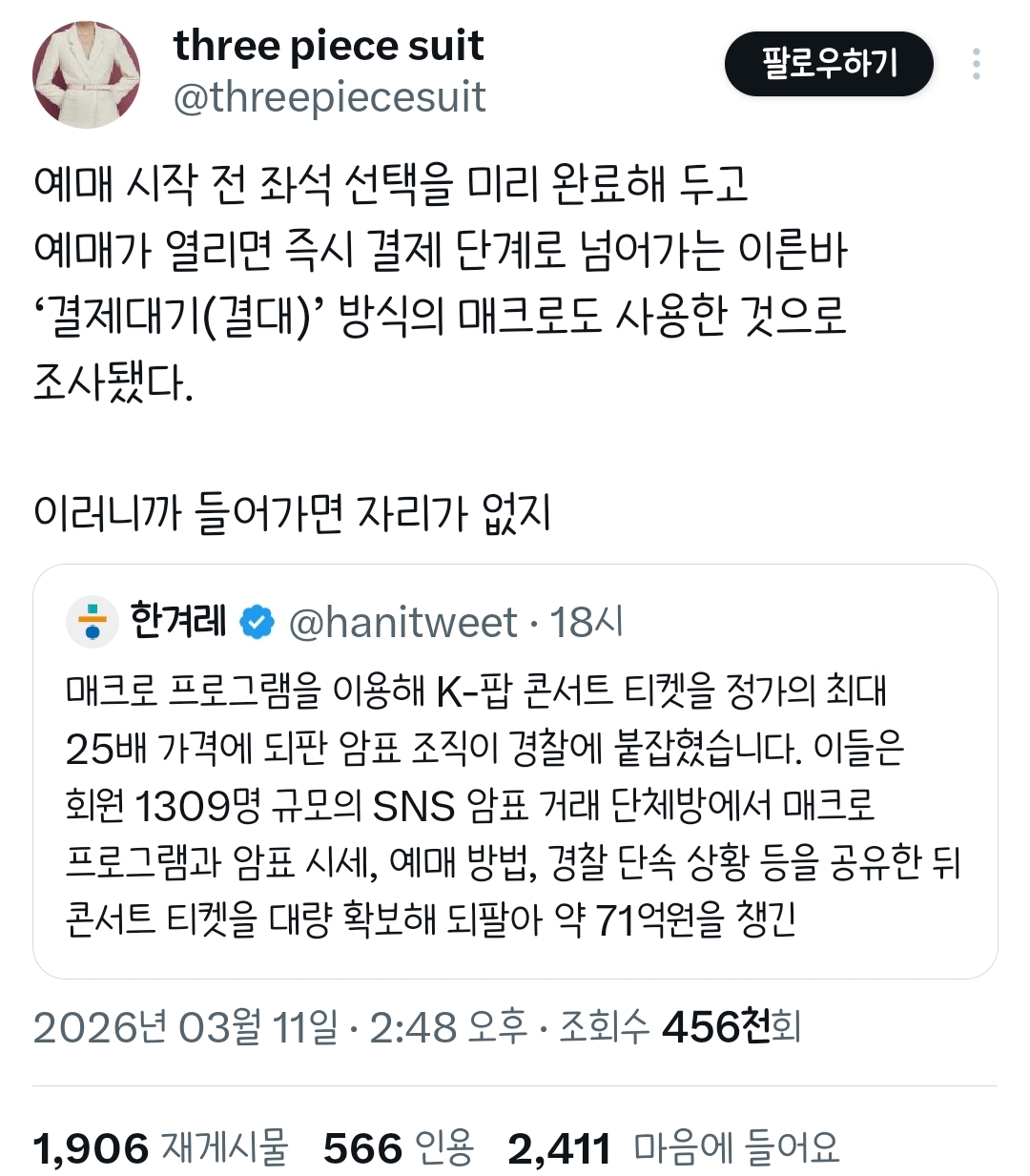Select the comment line 이러니까 들어가면 자리가 없지
Image resolution: width=1030 pixels, height=1176 pixels.
[292, 514]
